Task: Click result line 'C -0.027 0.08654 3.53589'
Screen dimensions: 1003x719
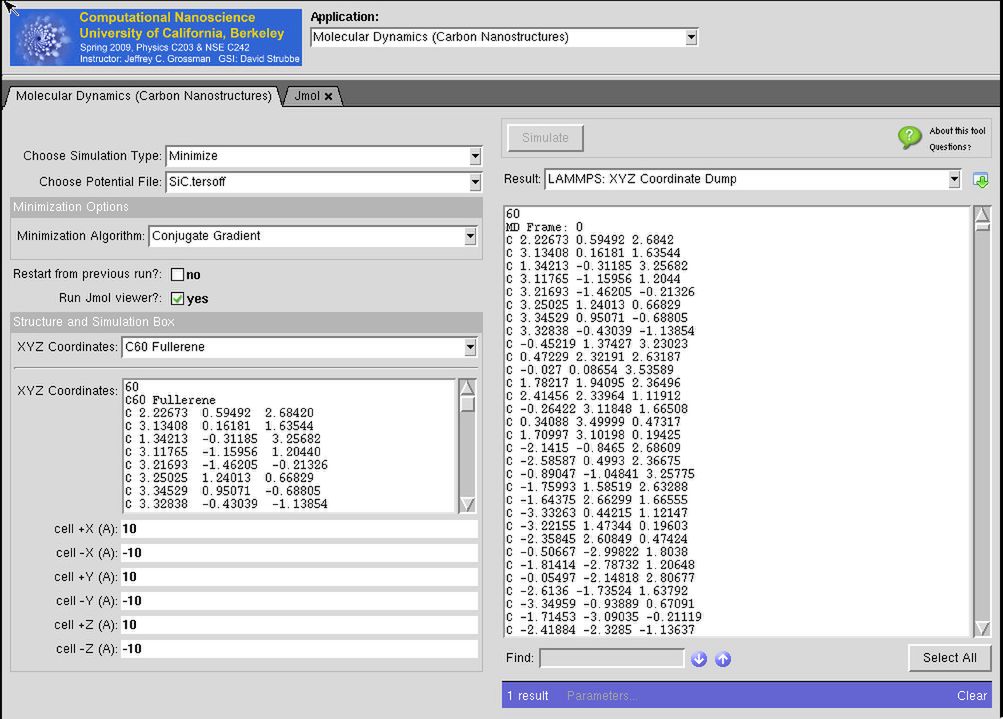Action: click(590, 370)
